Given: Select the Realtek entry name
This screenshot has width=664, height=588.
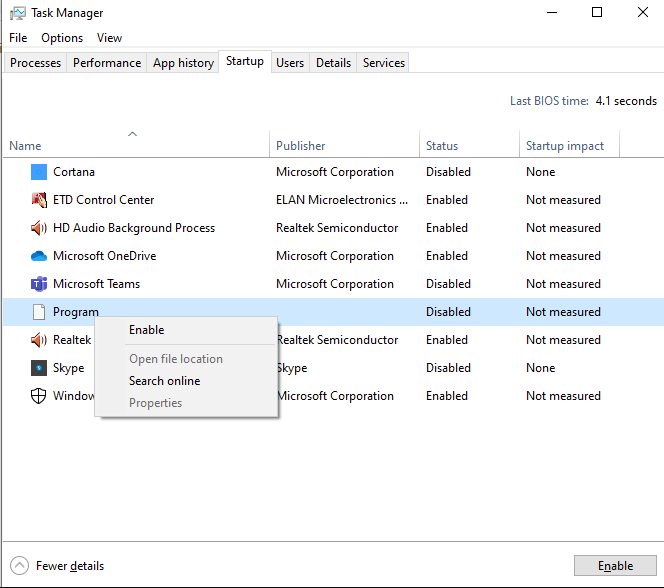Looking at the screenshot, I should 72,340.
